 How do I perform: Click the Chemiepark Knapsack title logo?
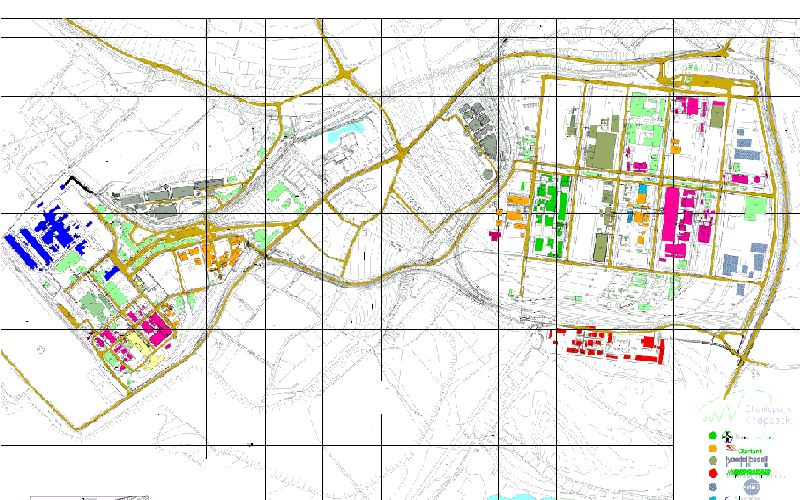[x=745, y=408]
